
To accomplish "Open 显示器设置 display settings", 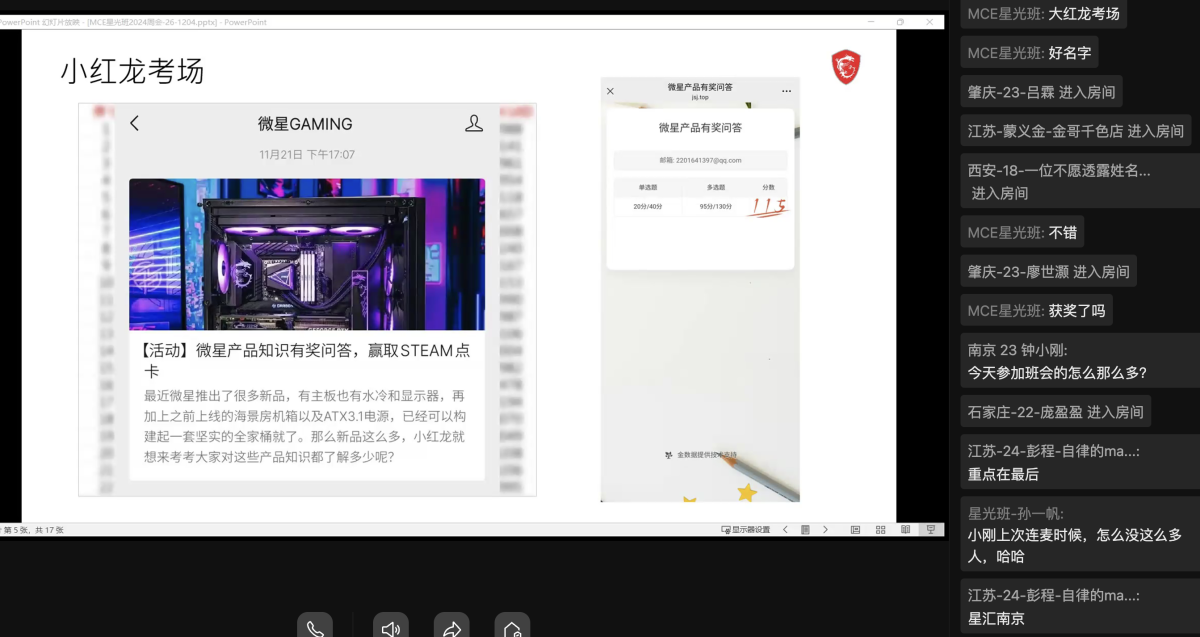I will tap(746, 530).
